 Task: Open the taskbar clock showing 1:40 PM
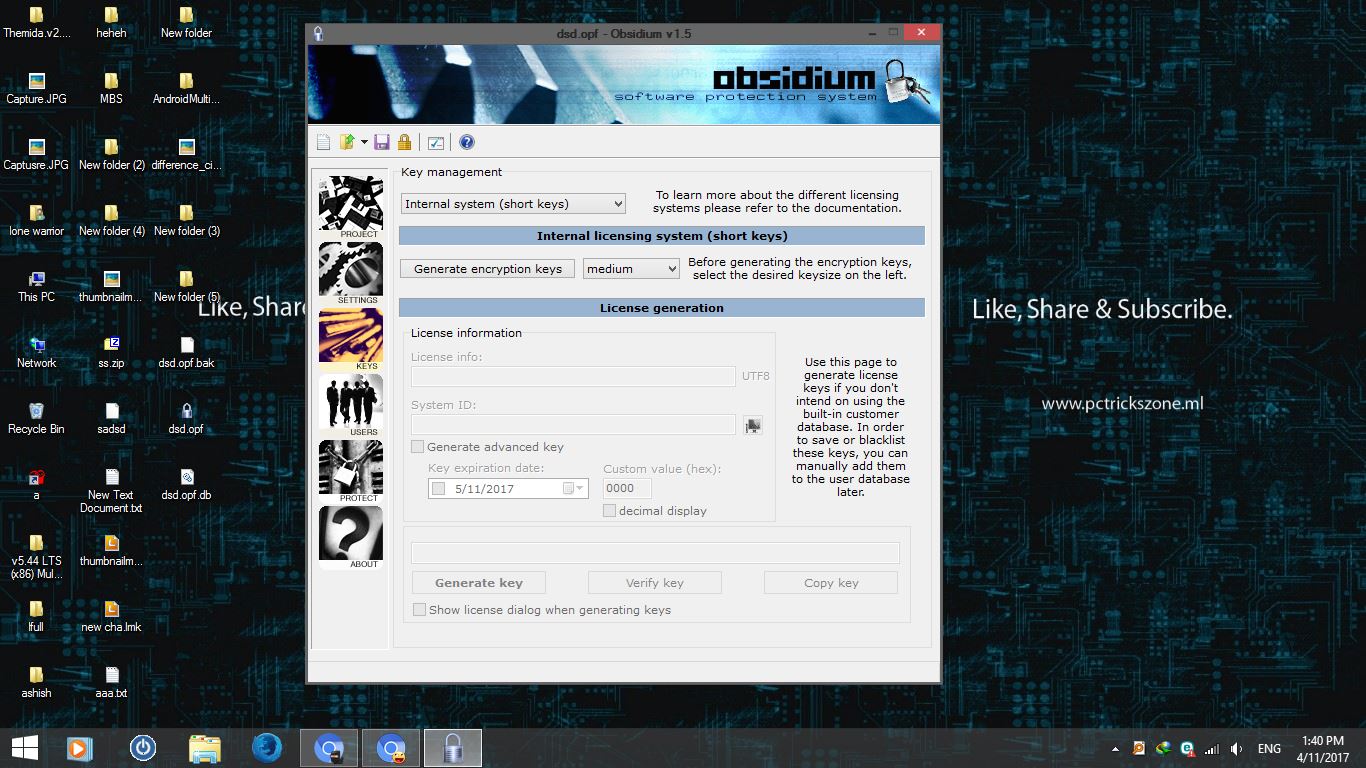coord(1323,748)
